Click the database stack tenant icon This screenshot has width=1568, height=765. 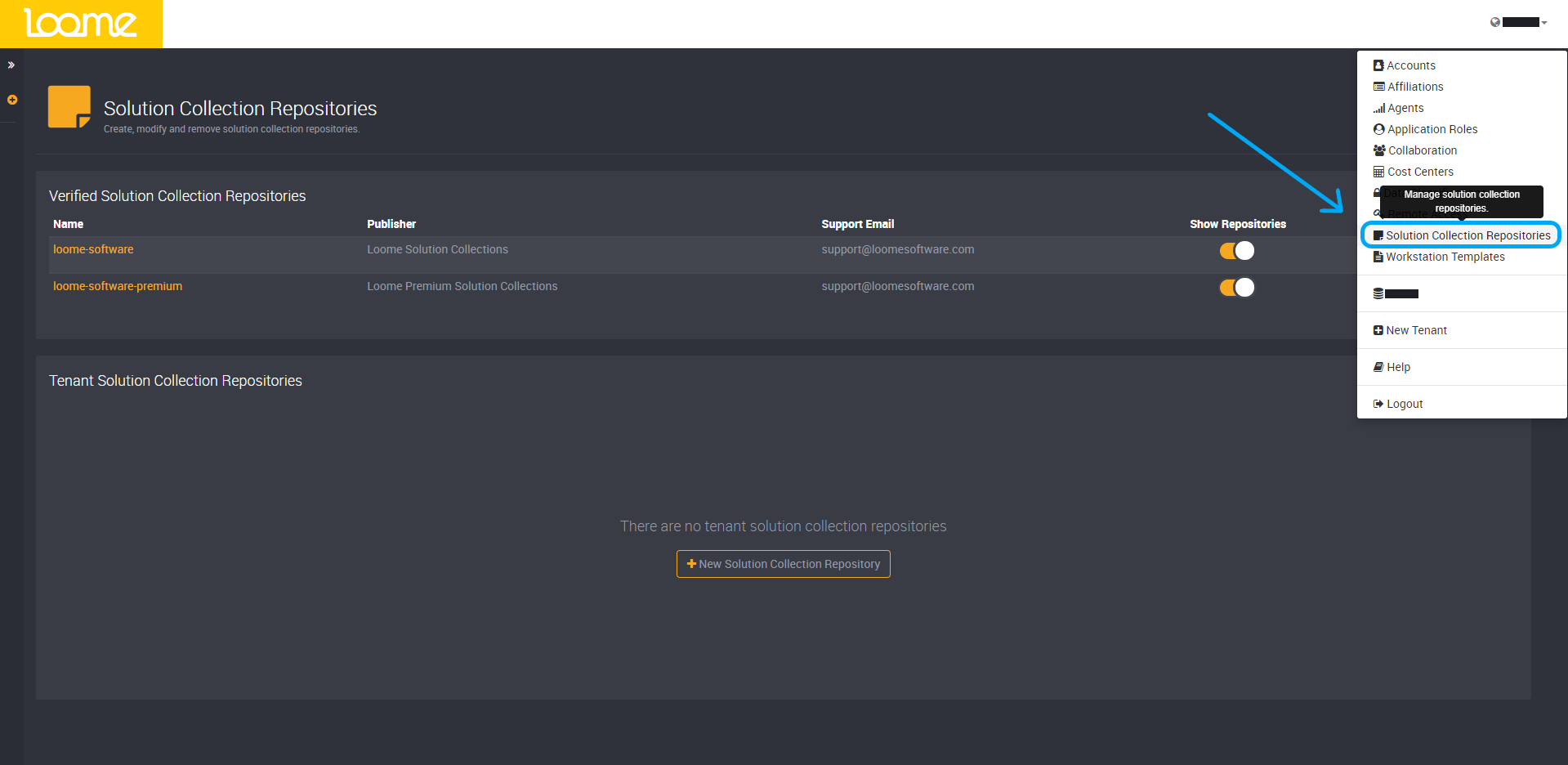pyautogui.click(x=1378, y=293)
